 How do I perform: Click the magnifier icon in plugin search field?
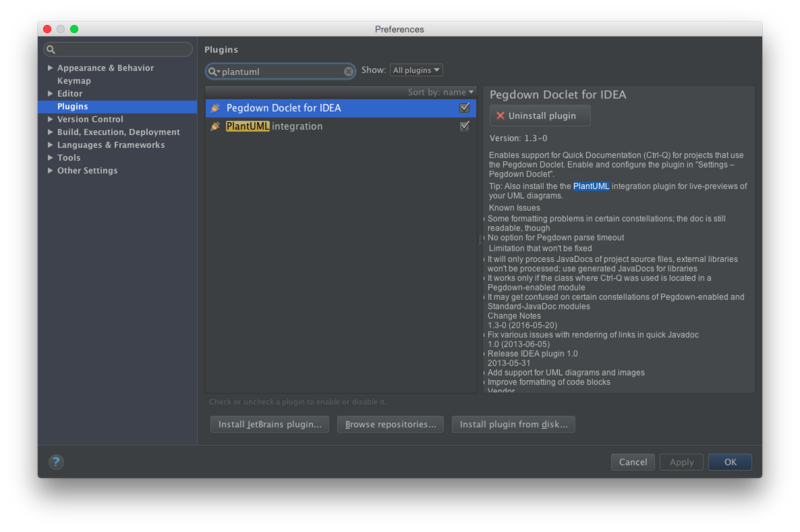tap(213, 71)
